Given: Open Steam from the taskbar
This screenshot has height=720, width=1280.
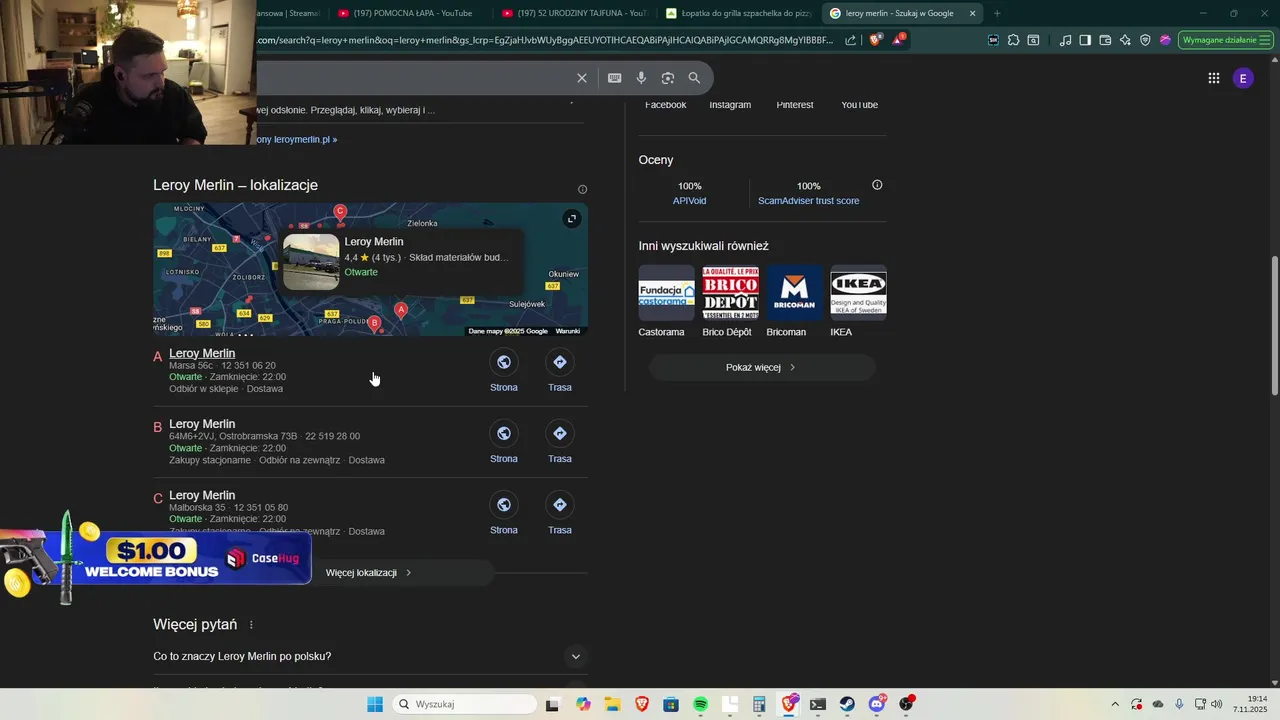Looking at the screenshot, I should pos(847,704).
